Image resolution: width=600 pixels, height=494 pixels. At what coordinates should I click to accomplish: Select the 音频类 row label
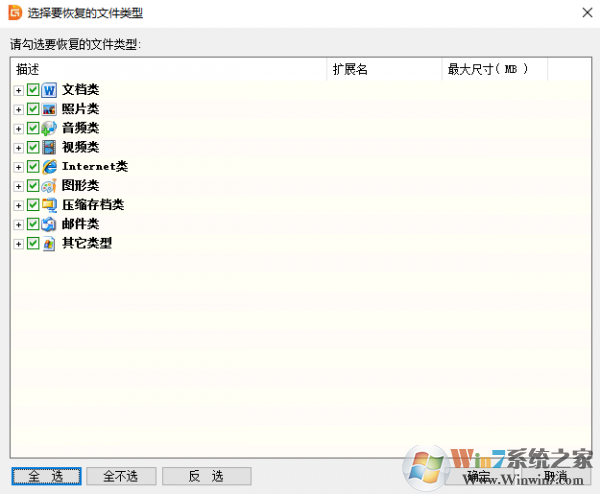[x=80, y=128]
